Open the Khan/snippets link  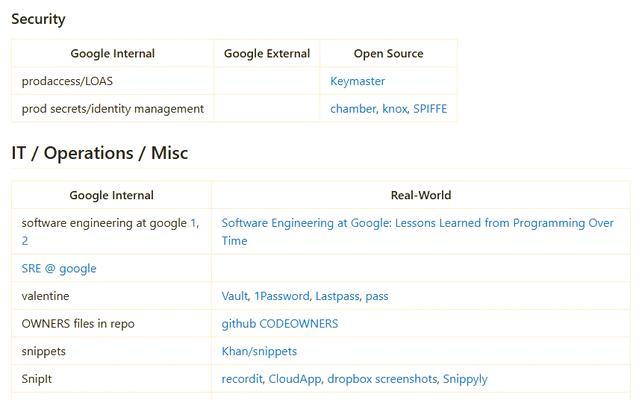point(259,352)
